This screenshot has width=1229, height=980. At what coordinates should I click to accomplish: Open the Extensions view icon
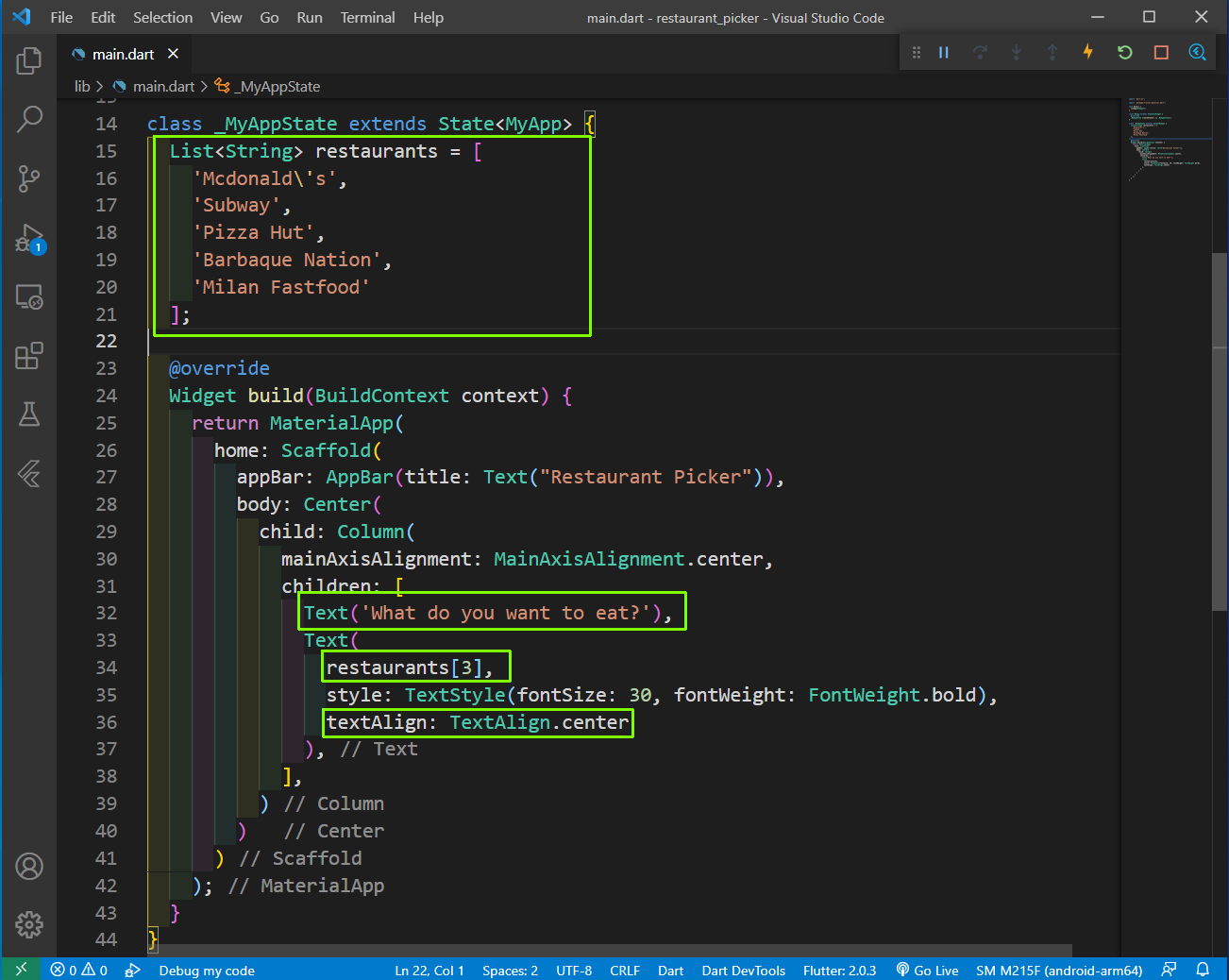pos(29,356)
